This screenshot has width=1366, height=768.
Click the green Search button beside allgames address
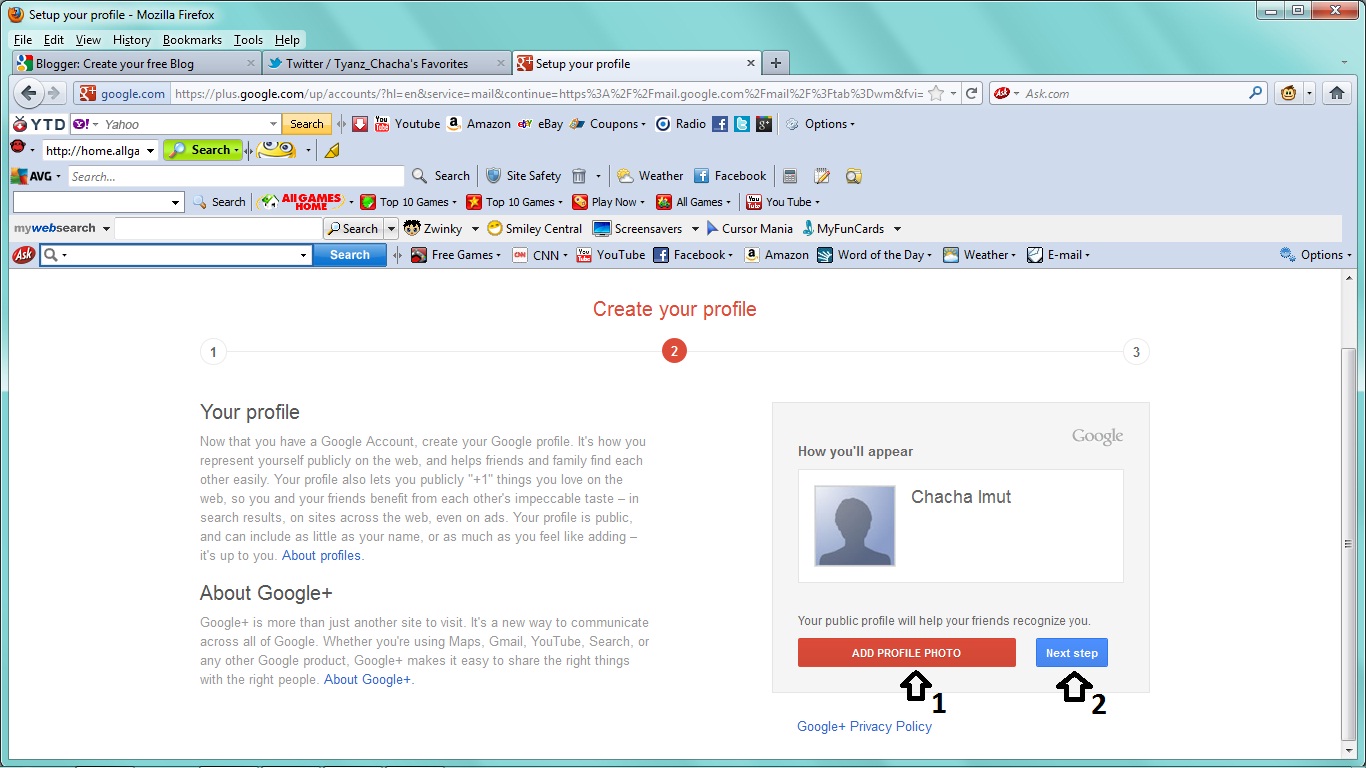tap(204, 150)
